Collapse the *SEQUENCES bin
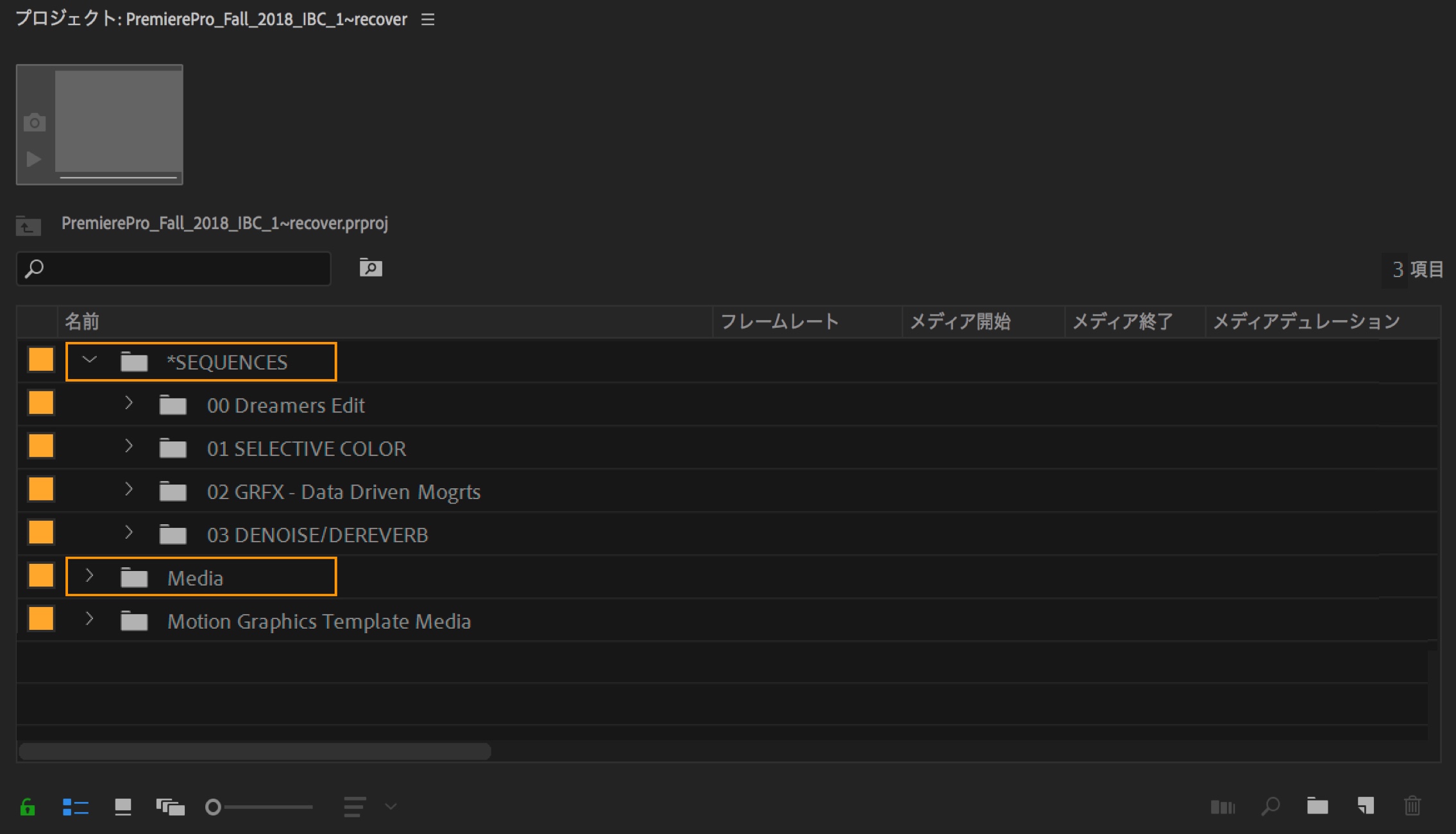 (90, 361)
